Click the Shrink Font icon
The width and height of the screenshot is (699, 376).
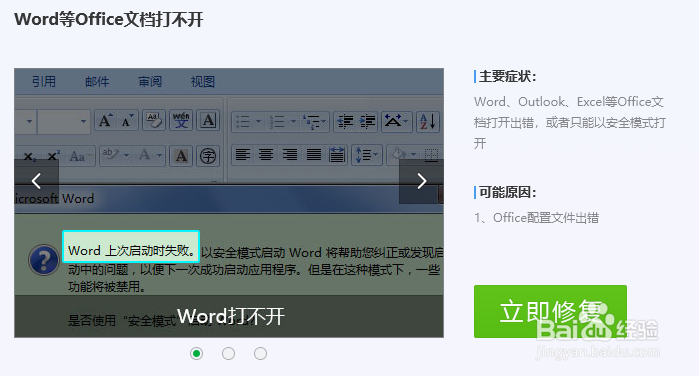click(127, 120)
